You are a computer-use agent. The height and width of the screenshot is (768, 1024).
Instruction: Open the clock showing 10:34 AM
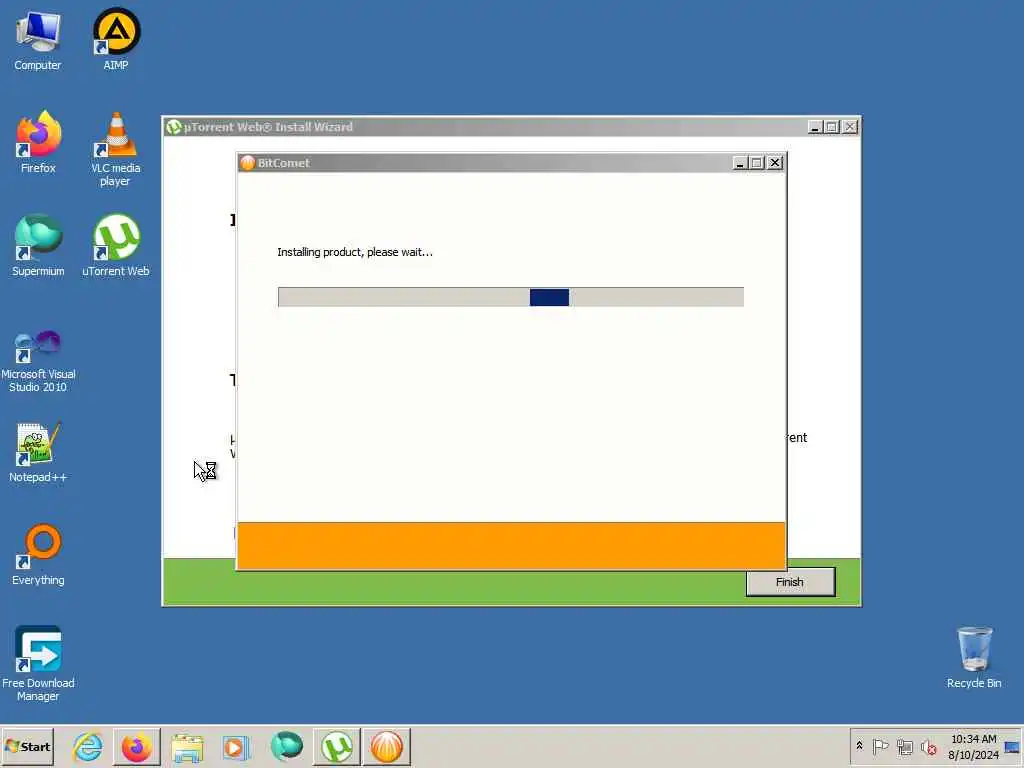(973, 746)
